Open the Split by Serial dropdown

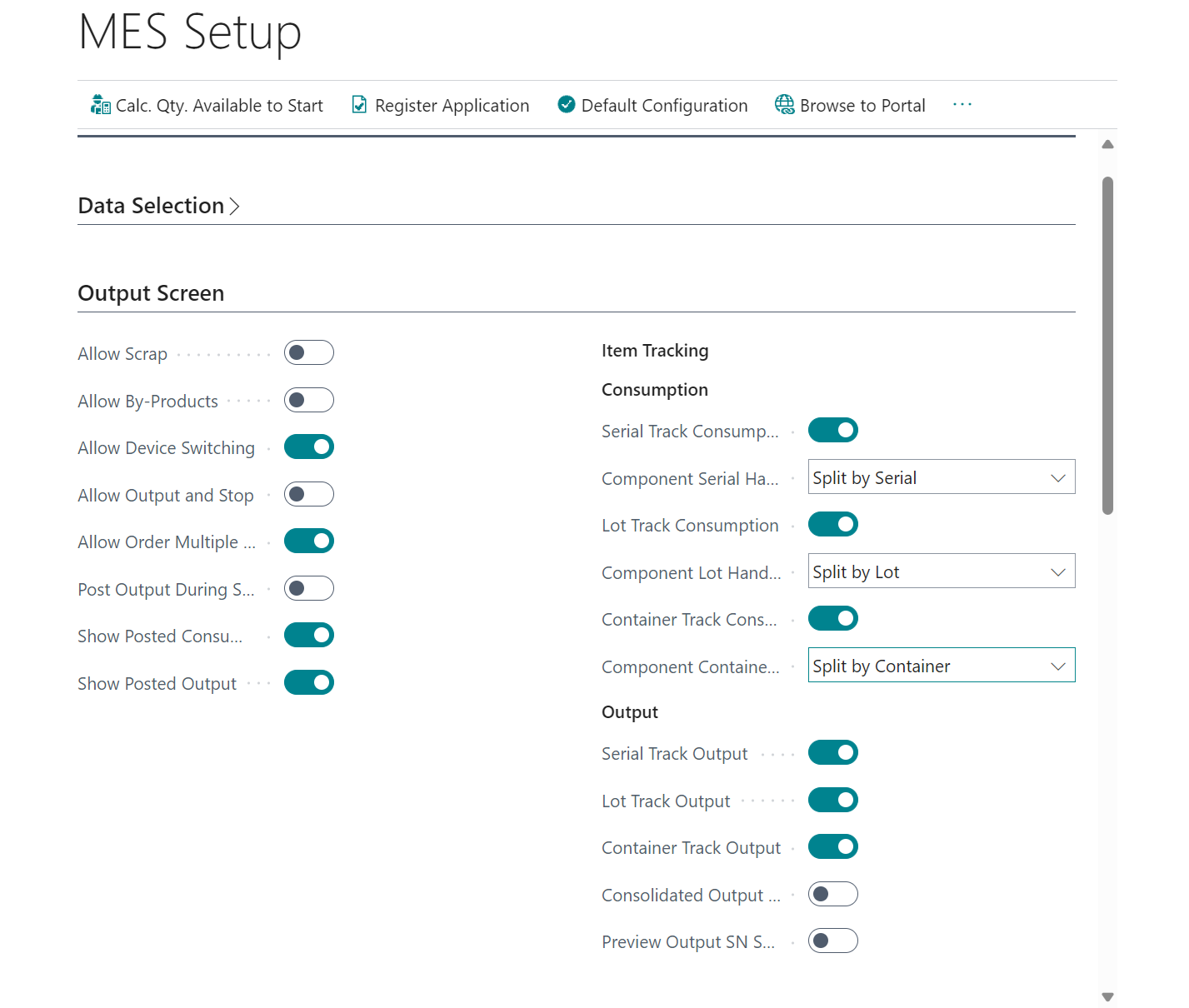pos(1057,477)
